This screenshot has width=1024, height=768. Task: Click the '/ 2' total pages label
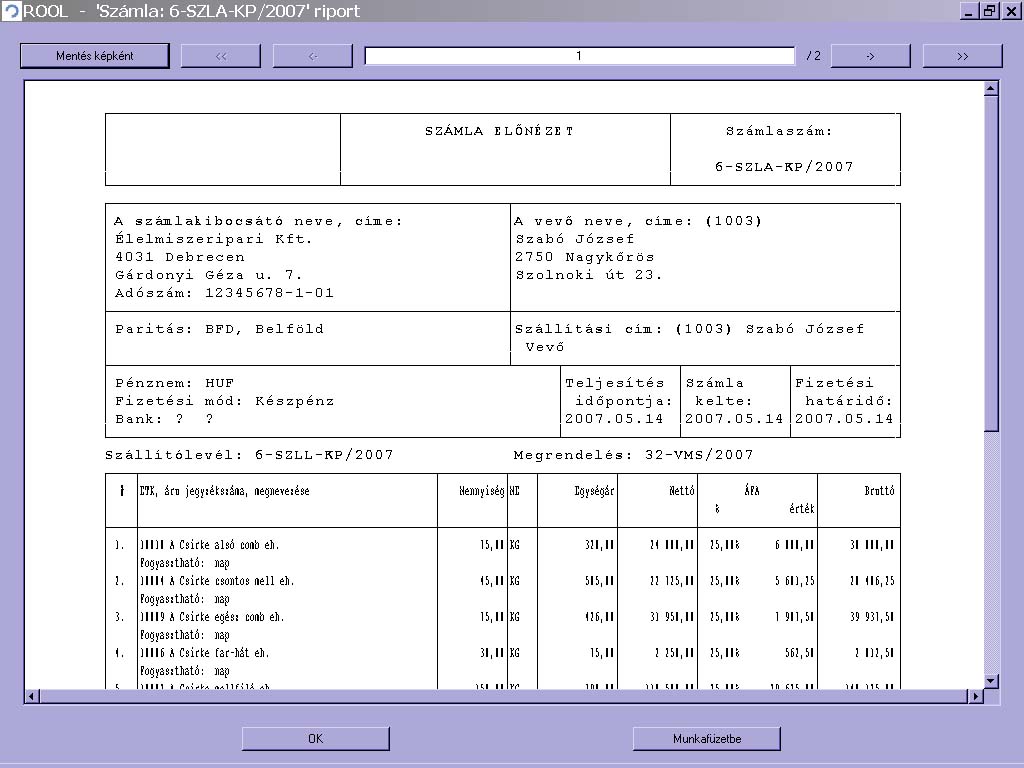[813, 56]
